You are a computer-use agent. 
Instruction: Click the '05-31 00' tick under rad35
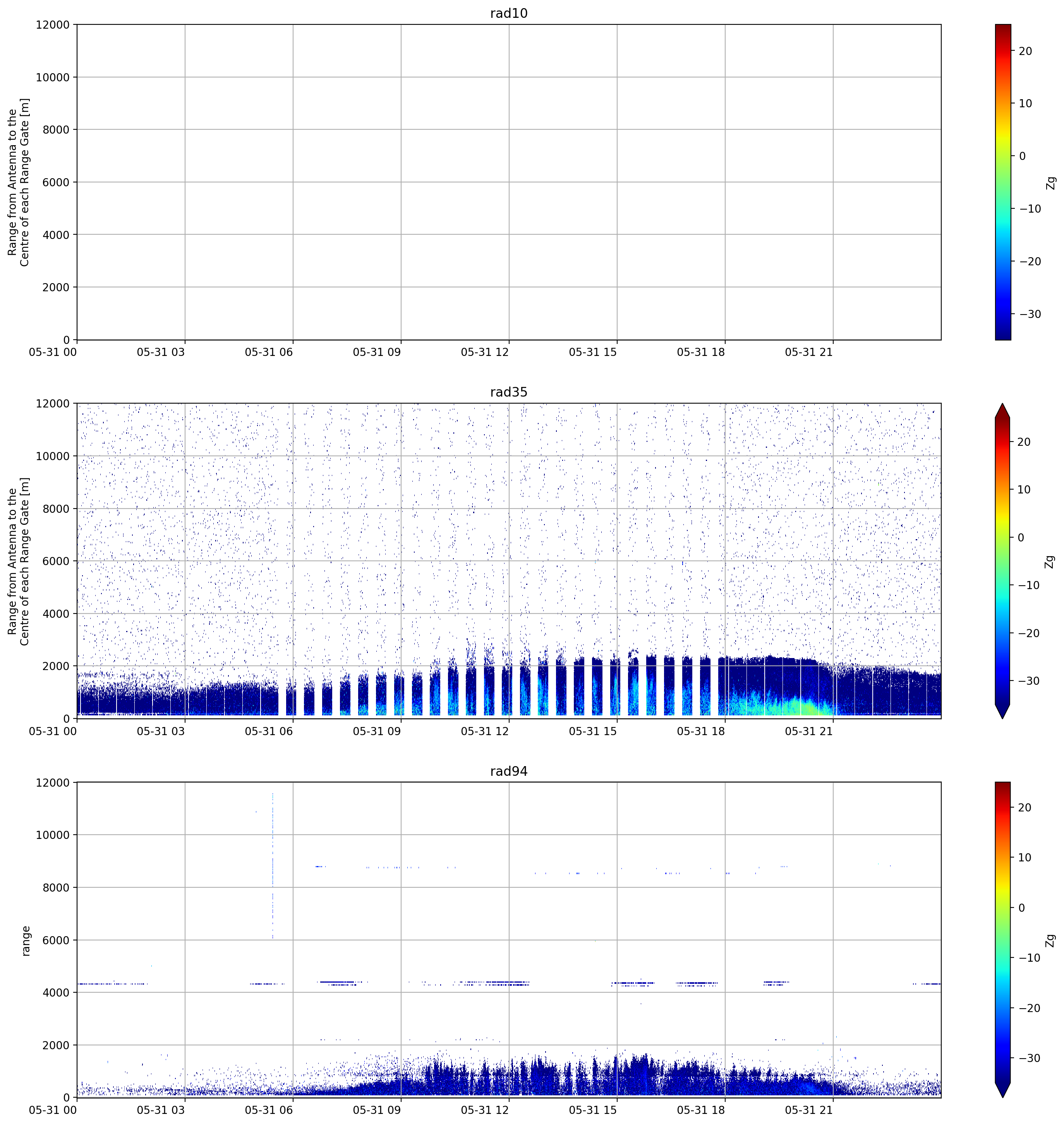pos(53,731)
